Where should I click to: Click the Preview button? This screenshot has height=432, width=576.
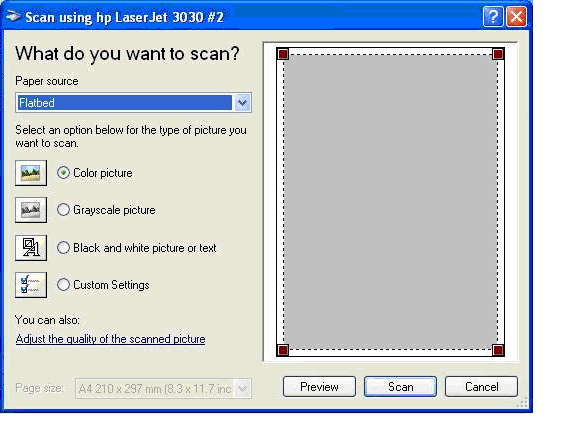click(319, 386)
